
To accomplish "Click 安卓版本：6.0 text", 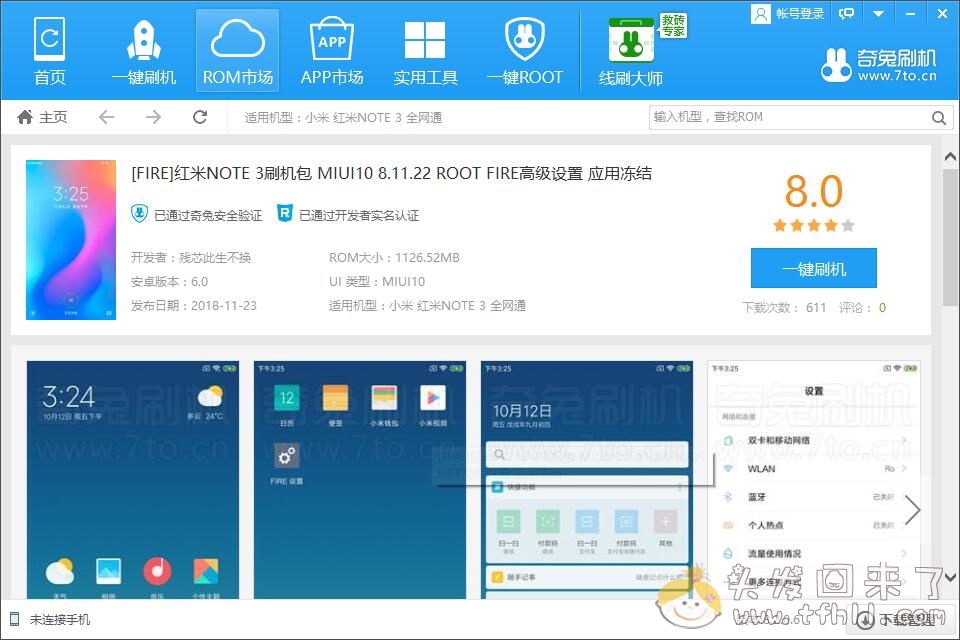I will point(169,282).
